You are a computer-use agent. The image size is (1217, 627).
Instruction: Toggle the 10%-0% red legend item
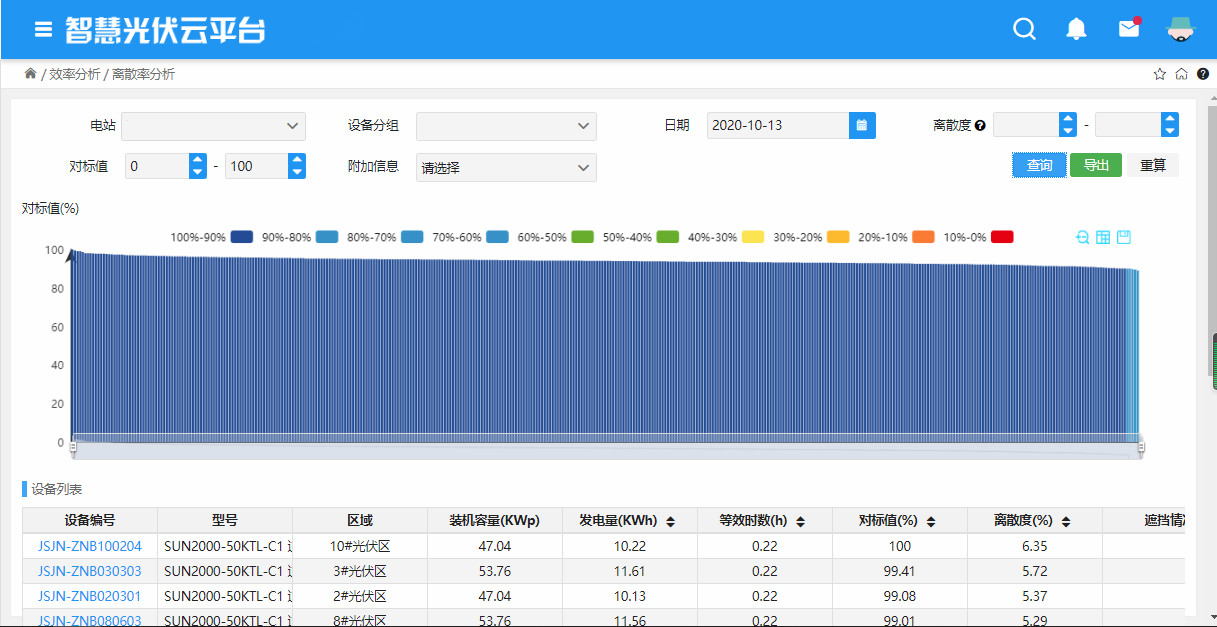1002,237
